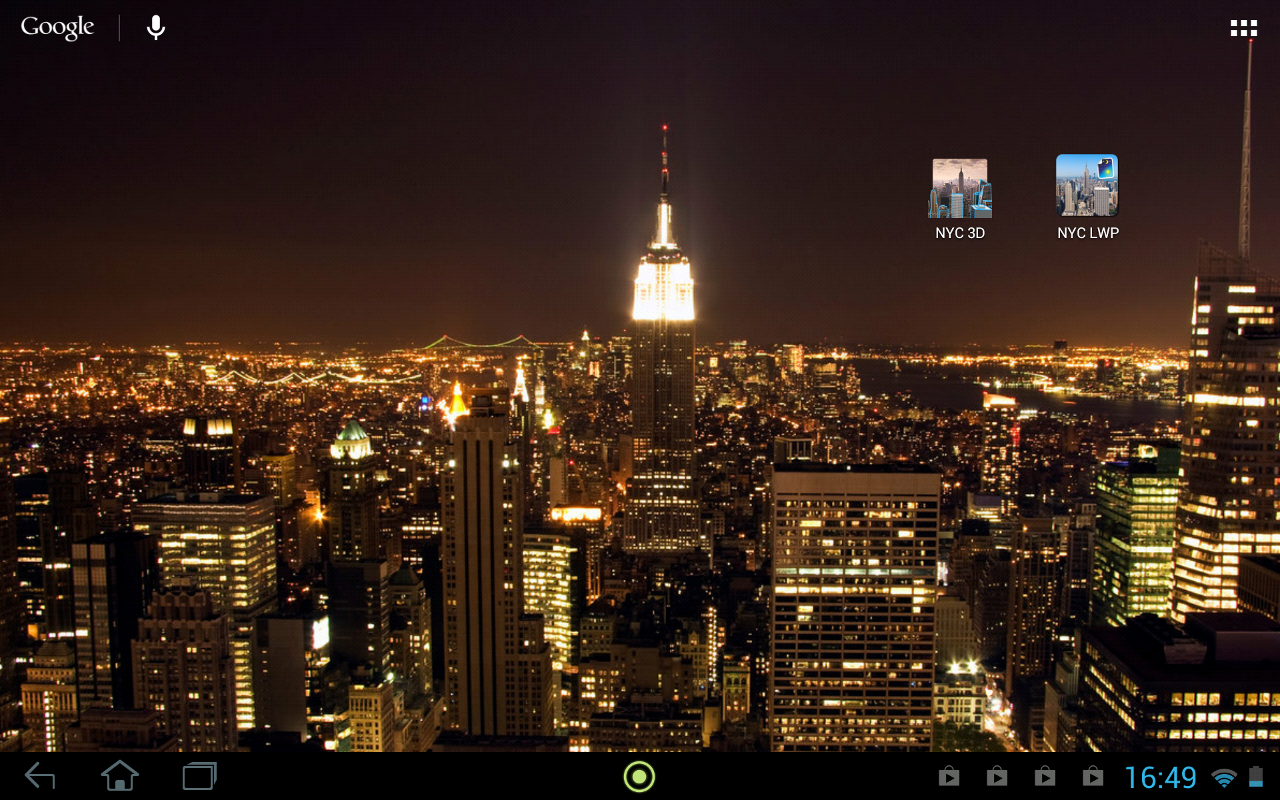This screenshot has width=1280, height=800.
Task: Show recent apps overview
Action: (x=200, y=776)
